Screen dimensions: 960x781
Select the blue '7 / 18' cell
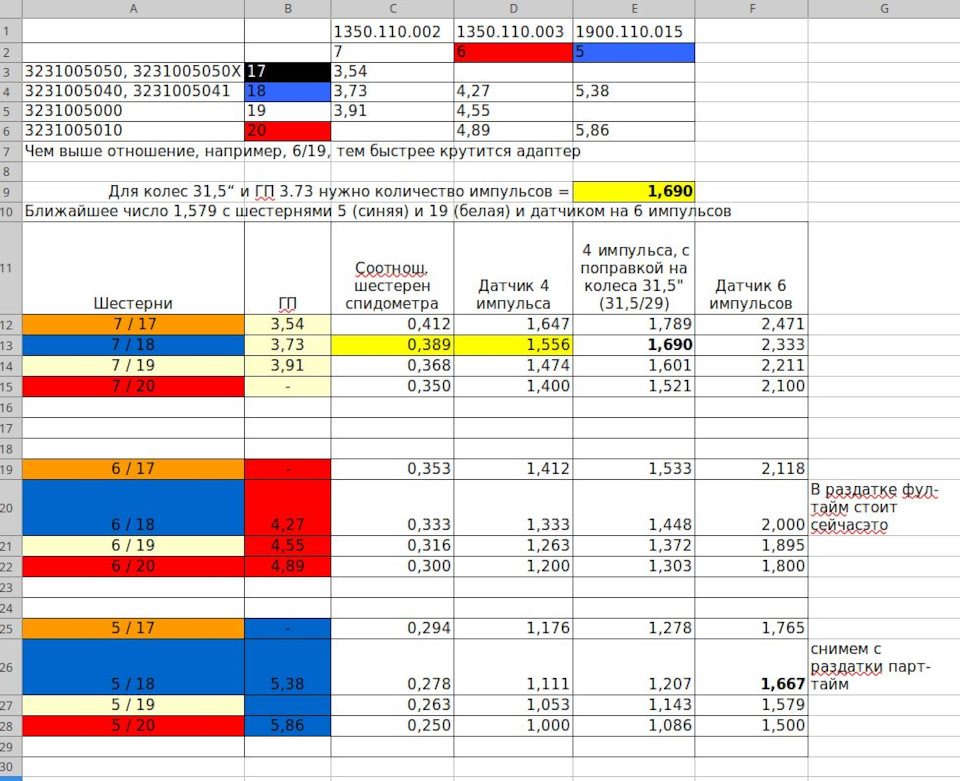[133, 345]
